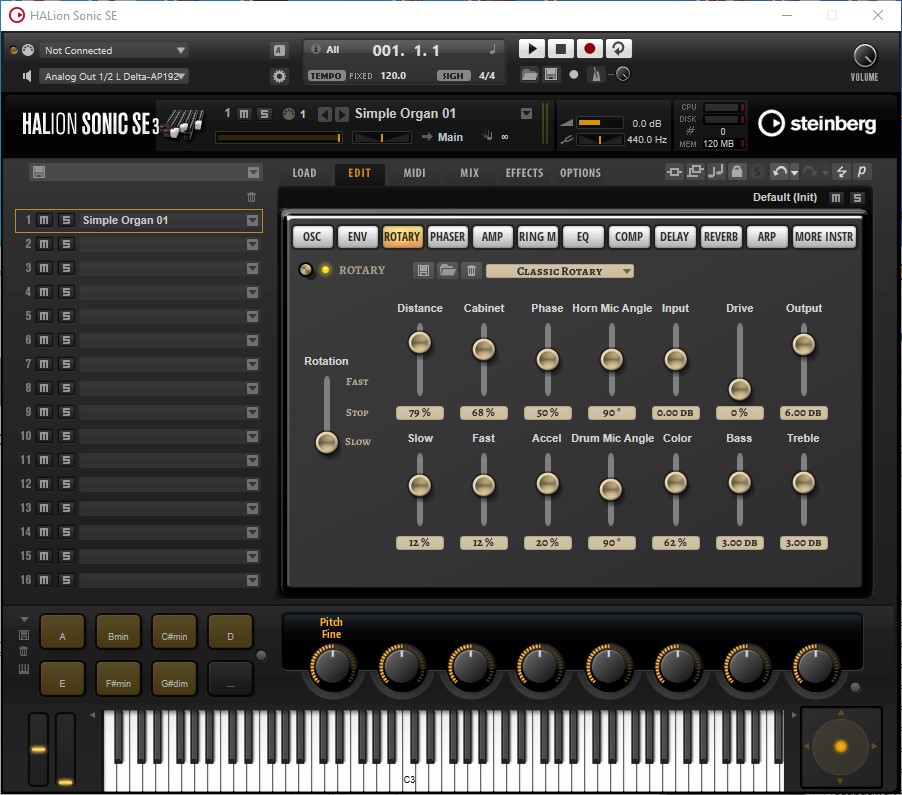Screen dimensions: 902x795
Task: Click the red Record button
Action: (x=589, y=49)
